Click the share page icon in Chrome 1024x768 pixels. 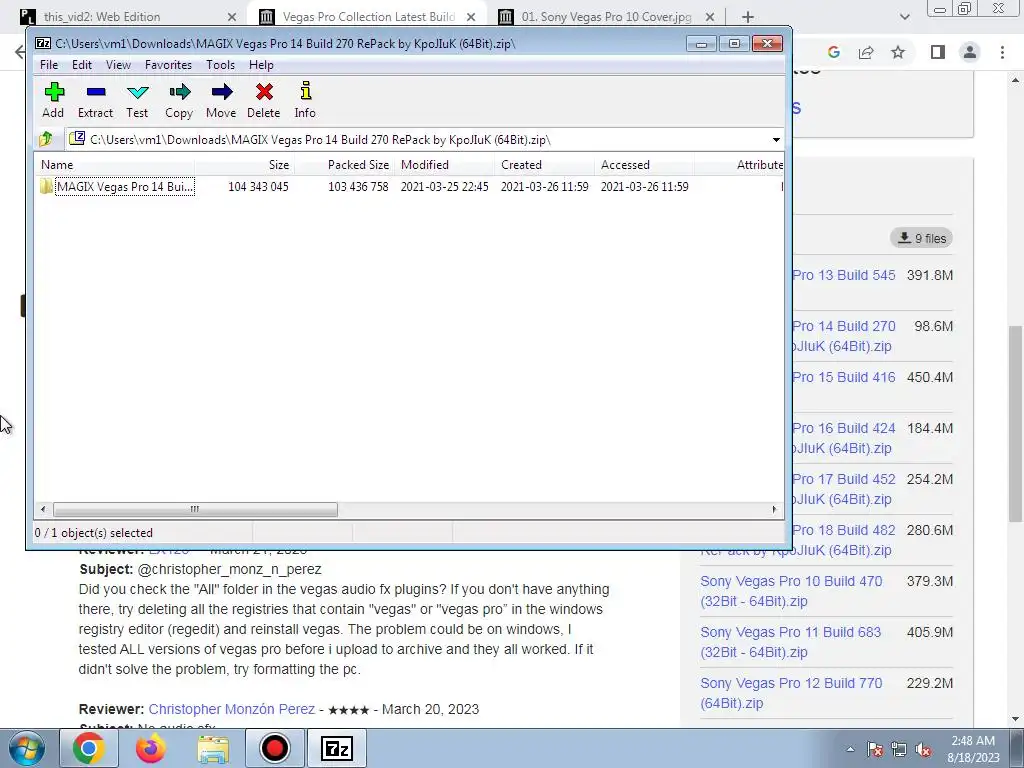[x=866, y=52]
